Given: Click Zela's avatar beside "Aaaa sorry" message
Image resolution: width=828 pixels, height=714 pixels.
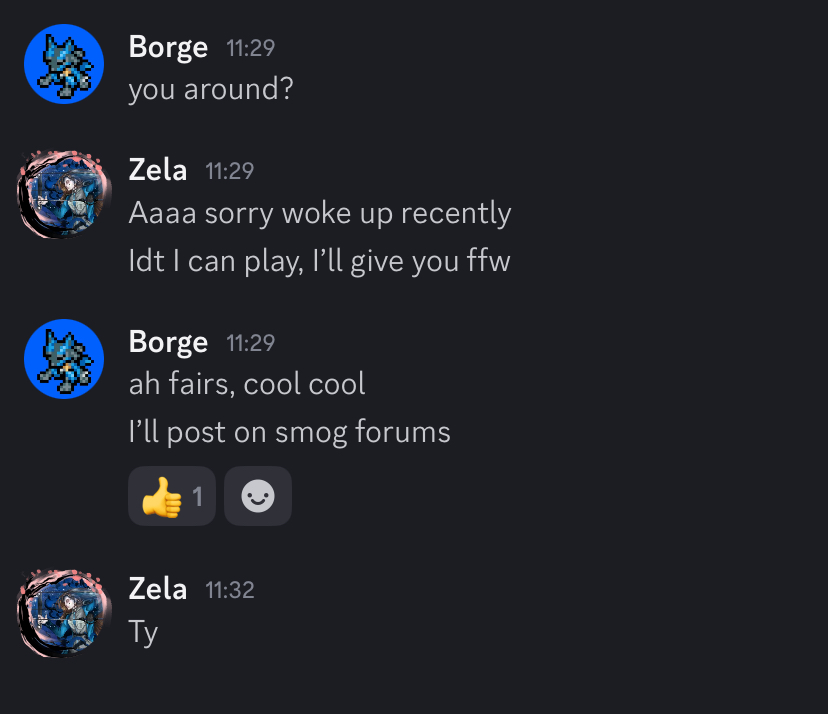Looking at the screenshot, I should tap(64, 194).
